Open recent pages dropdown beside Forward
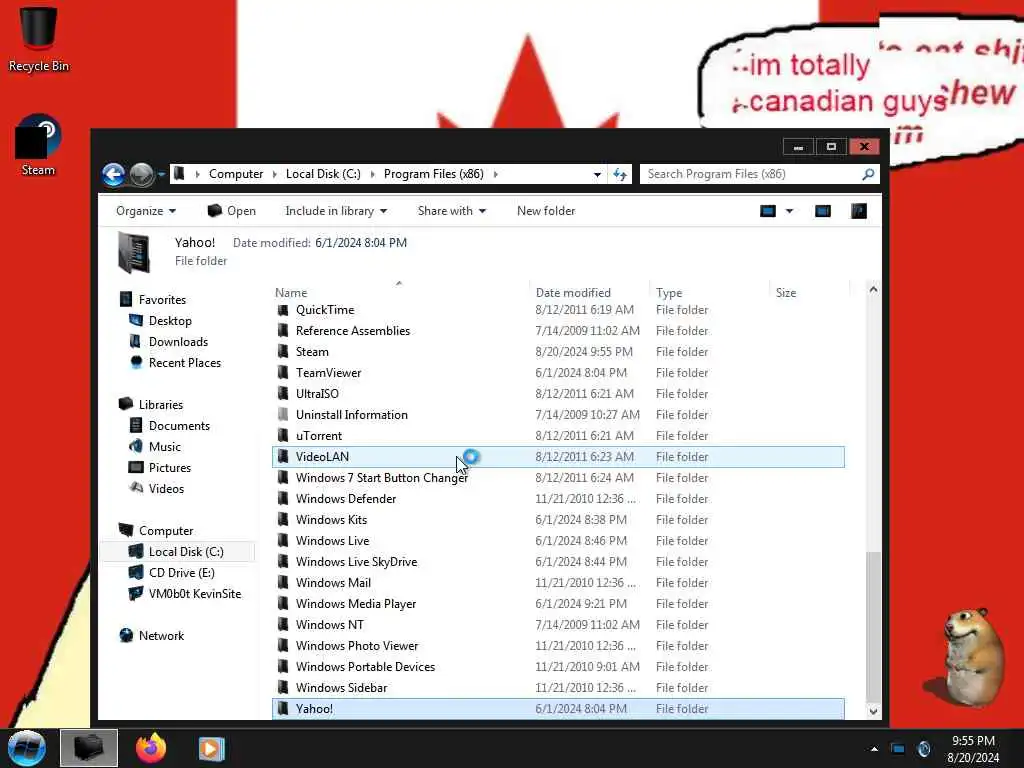The image size is (1024, 768). 161,175
